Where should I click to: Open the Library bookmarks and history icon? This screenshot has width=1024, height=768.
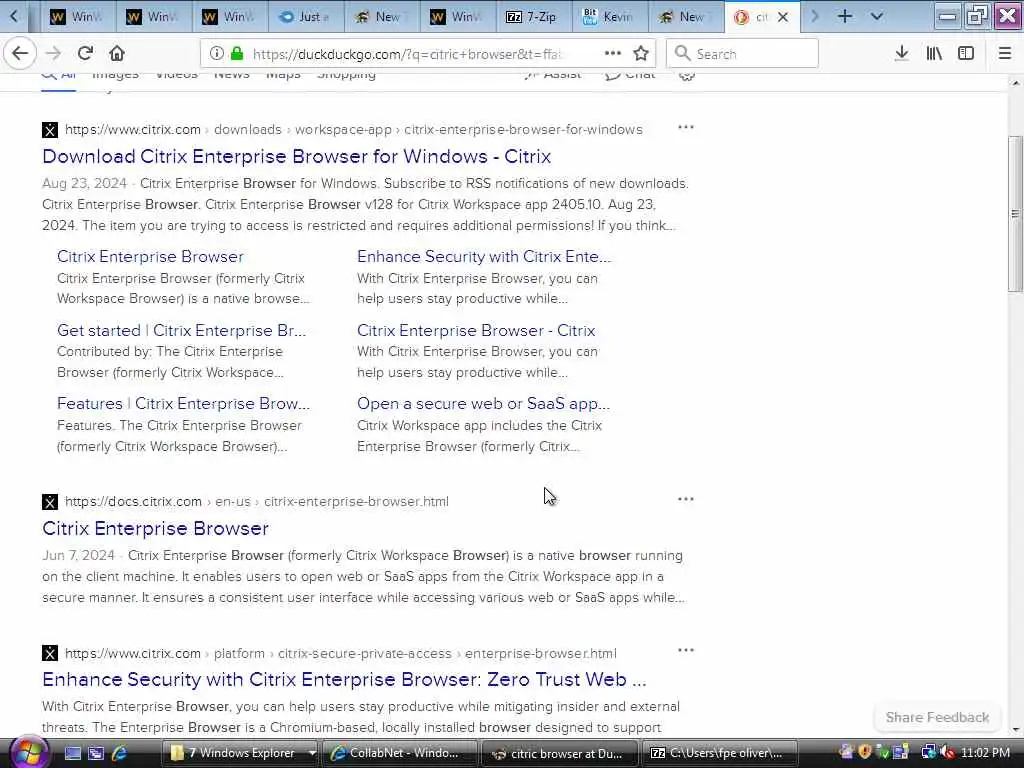[934, 54]
